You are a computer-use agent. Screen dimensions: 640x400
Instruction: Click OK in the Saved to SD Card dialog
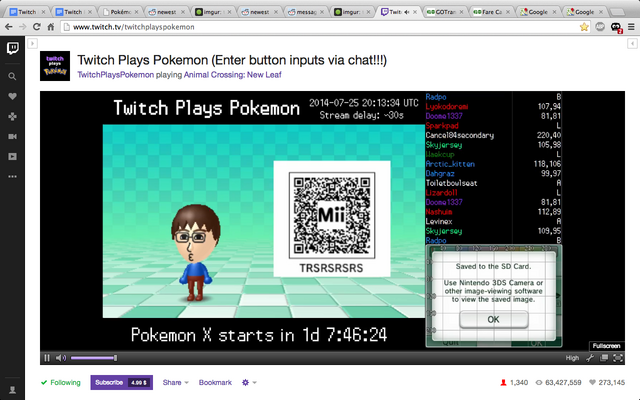[493, 319]
